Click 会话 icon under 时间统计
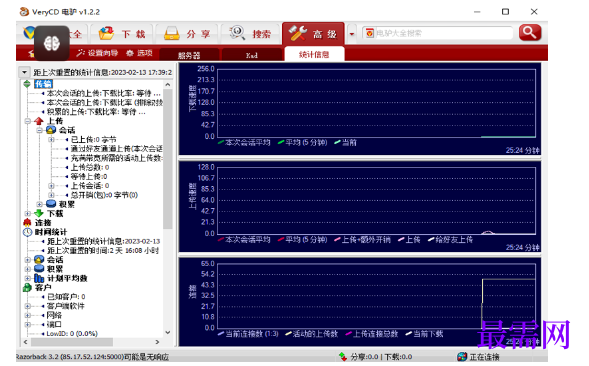 39,260
